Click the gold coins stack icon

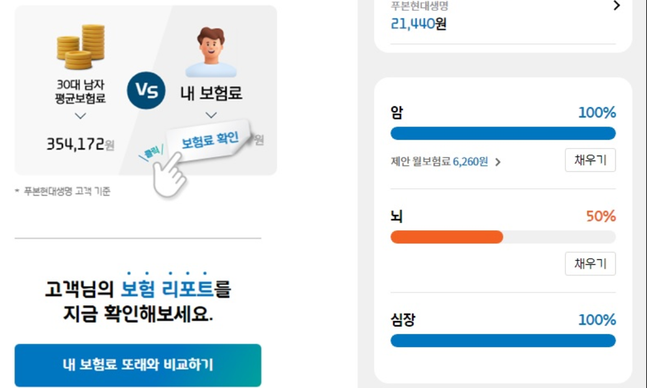pyautogui.click(x=80, y=47)
